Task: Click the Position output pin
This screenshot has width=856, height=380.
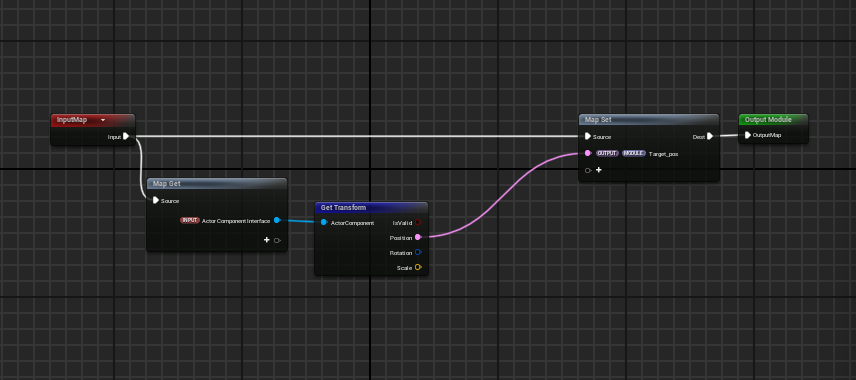Action: 418,238
